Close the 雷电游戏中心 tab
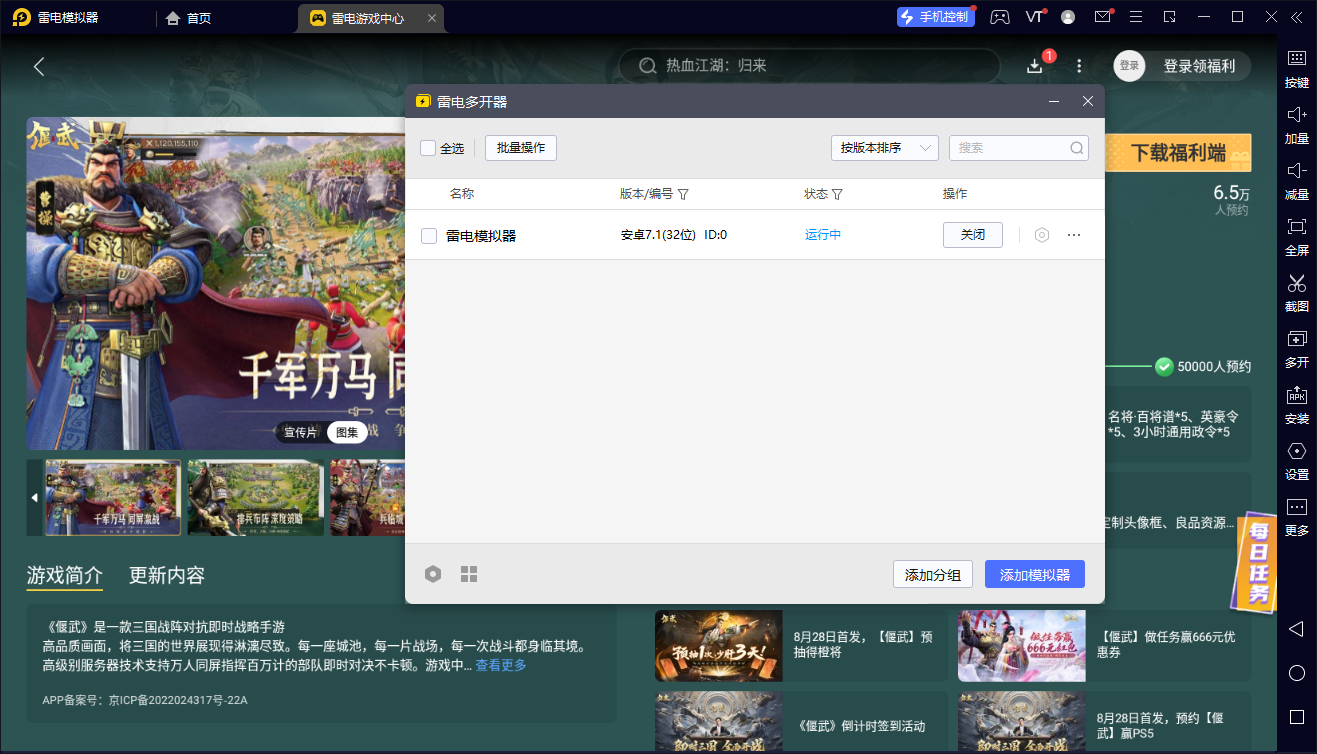 pyautogui.click(x=431, y=18)
